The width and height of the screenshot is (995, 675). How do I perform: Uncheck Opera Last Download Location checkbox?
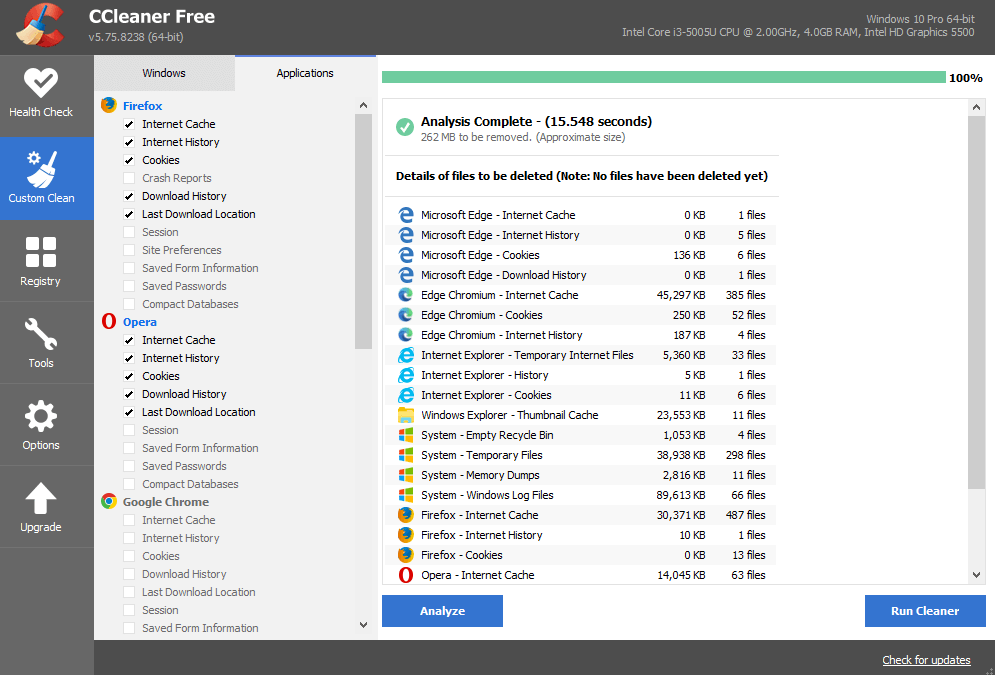(129, 412)
